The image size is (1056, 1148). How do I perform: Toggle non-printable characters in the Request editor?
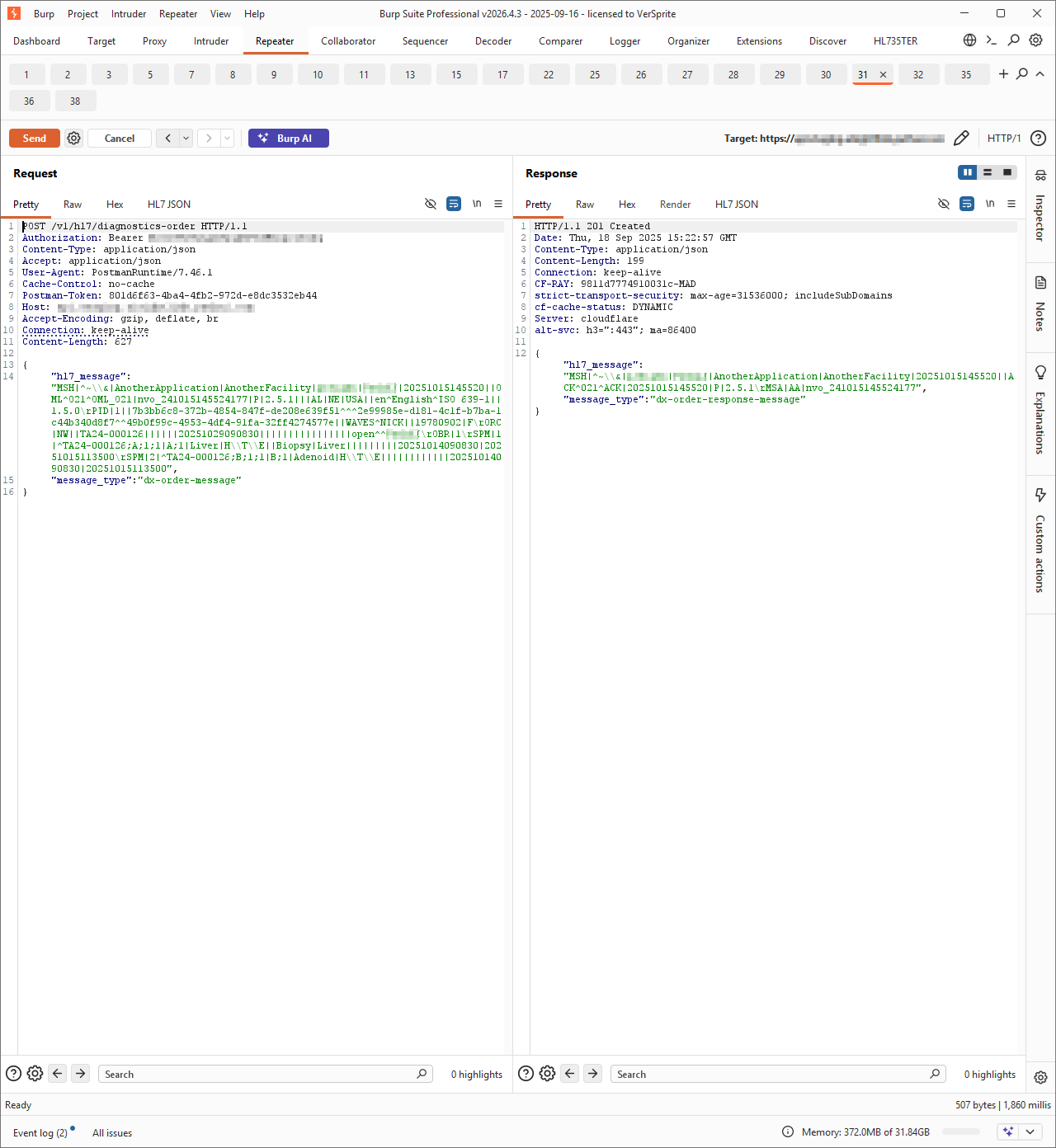[477, 204]
